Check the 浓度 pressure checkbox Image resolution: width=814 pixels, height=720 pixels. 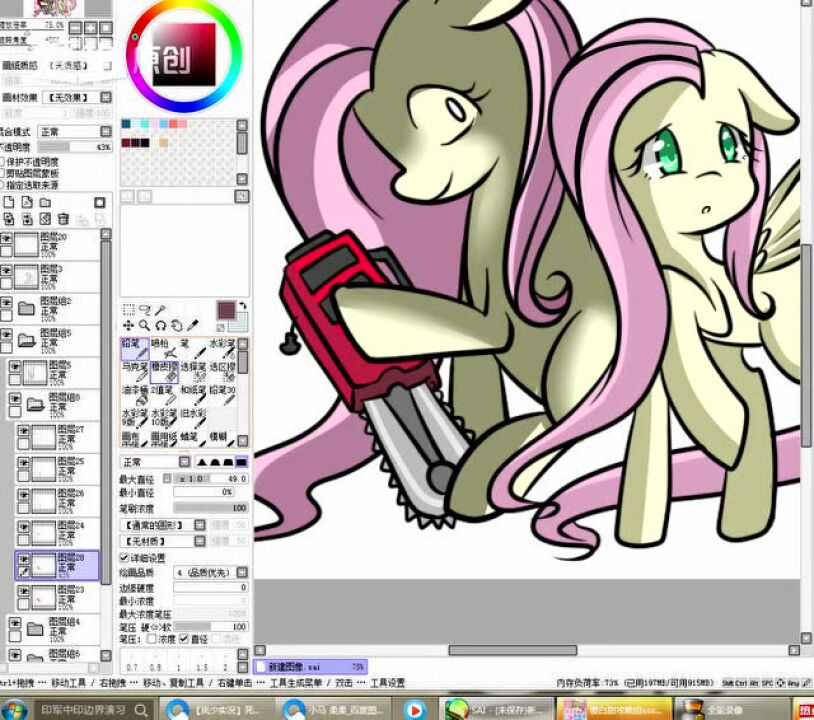(152, 639)
